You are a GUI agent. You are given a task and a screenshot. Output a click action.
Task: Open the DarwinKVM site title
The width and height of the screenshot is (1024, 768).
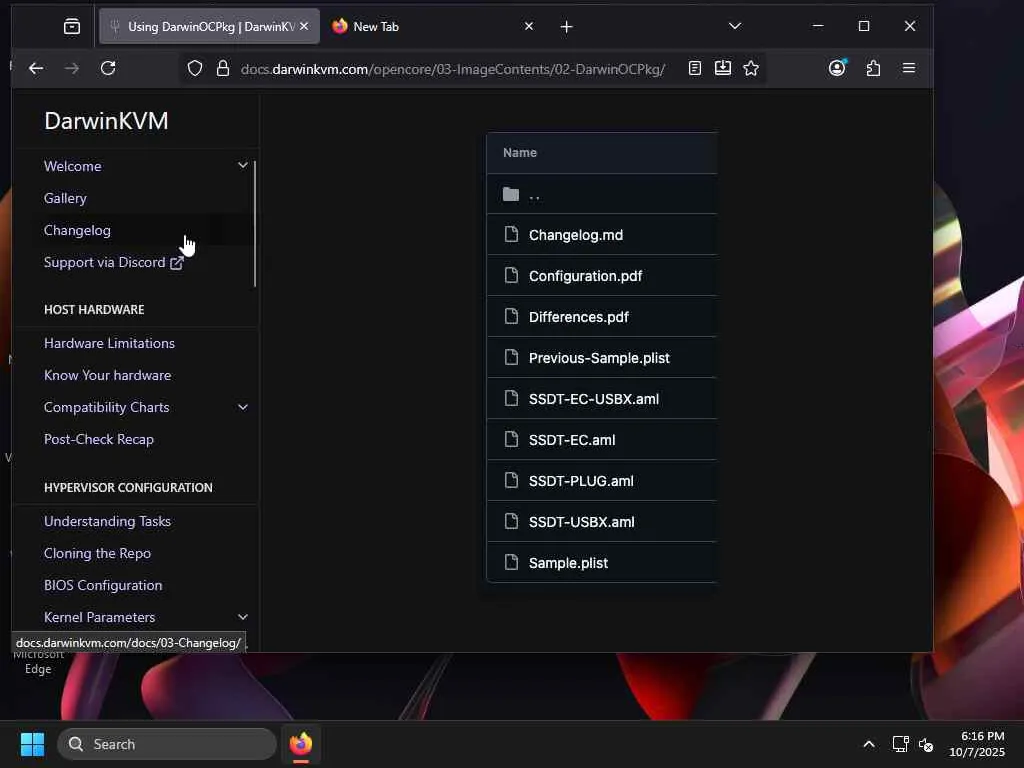coord(106,121)
